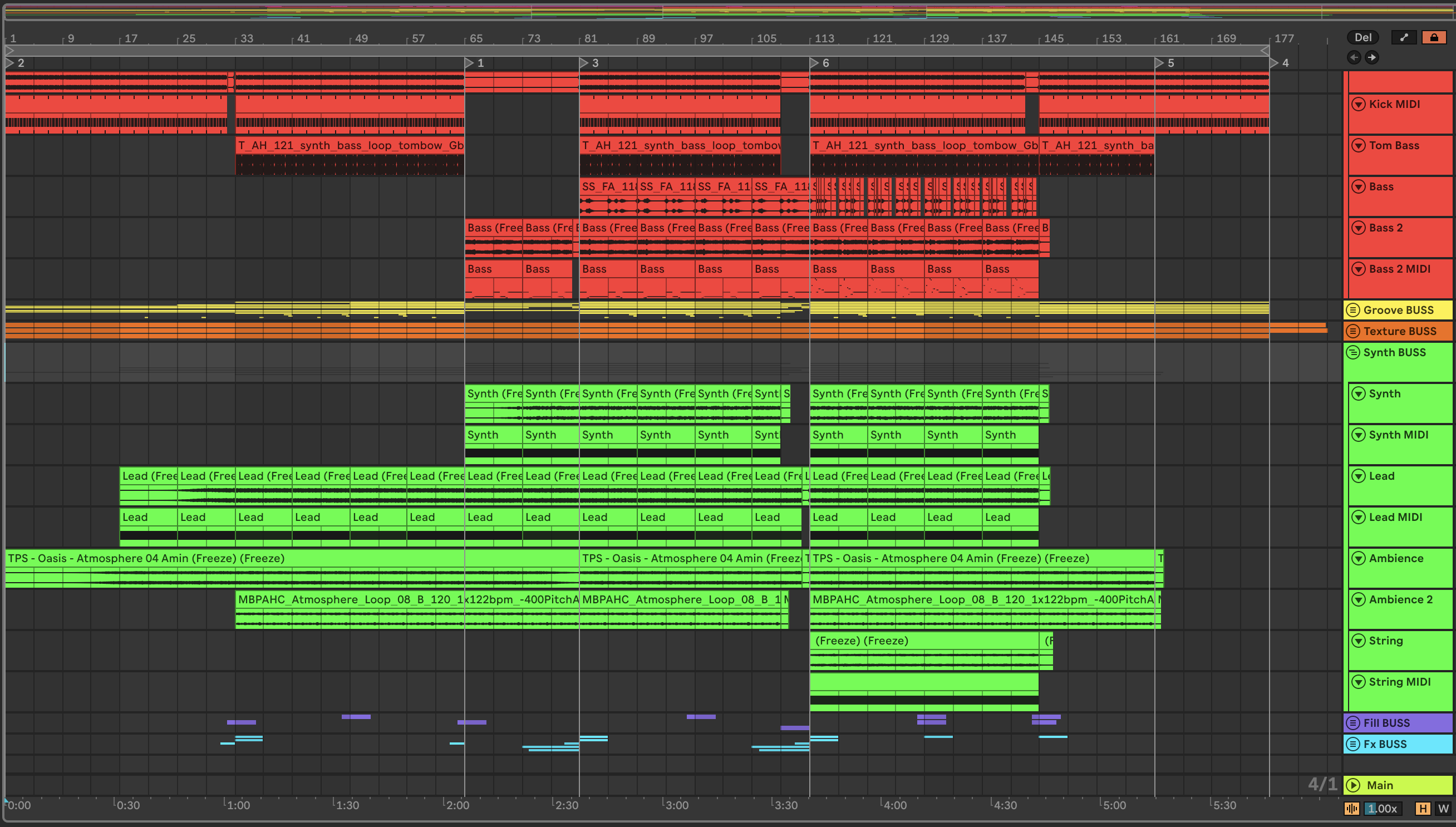
Task: Unfold the Kick MIDI track
Action: click(x=1359, y=104)
